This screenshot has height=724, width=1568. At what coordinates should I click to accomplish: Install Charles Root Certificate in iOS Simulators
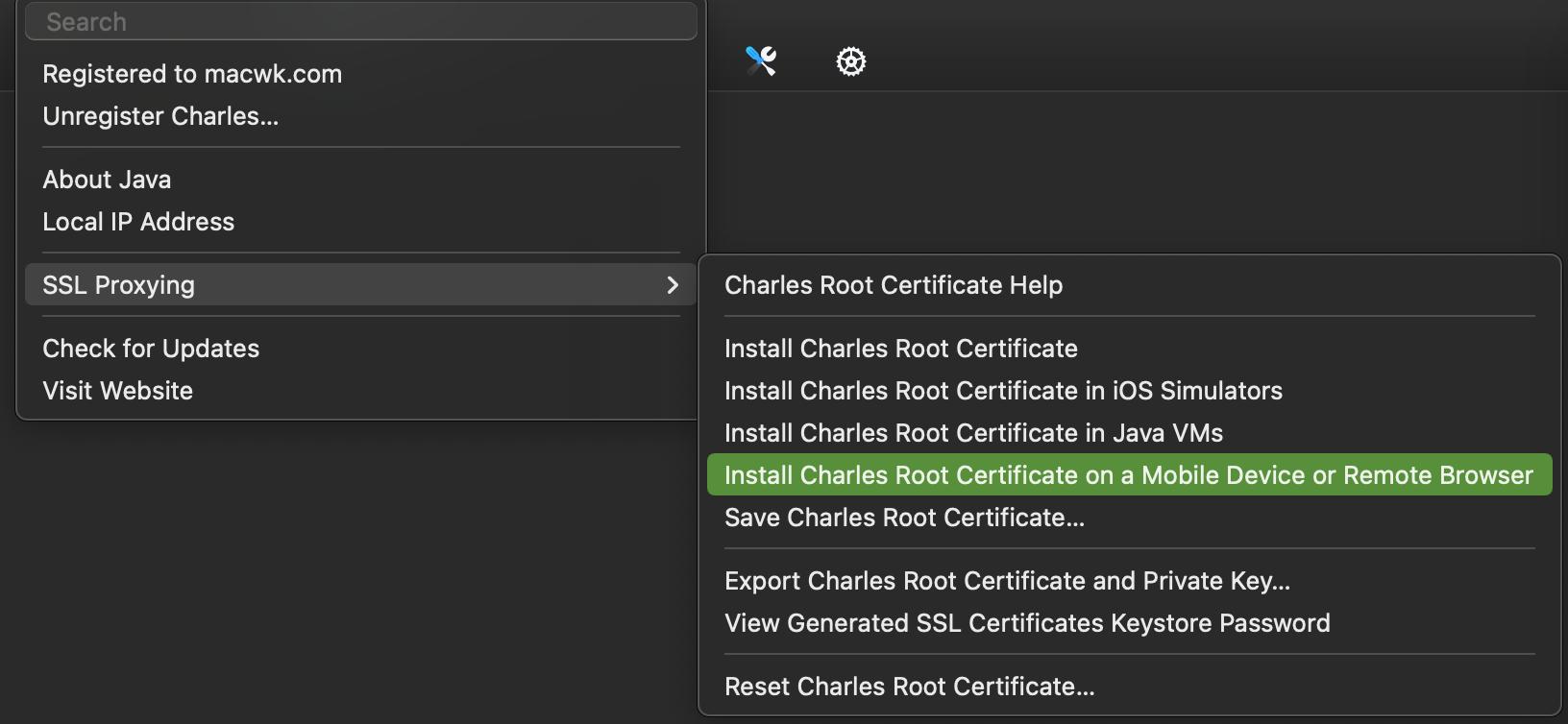pyautogui.click(x=1130, y=391)
